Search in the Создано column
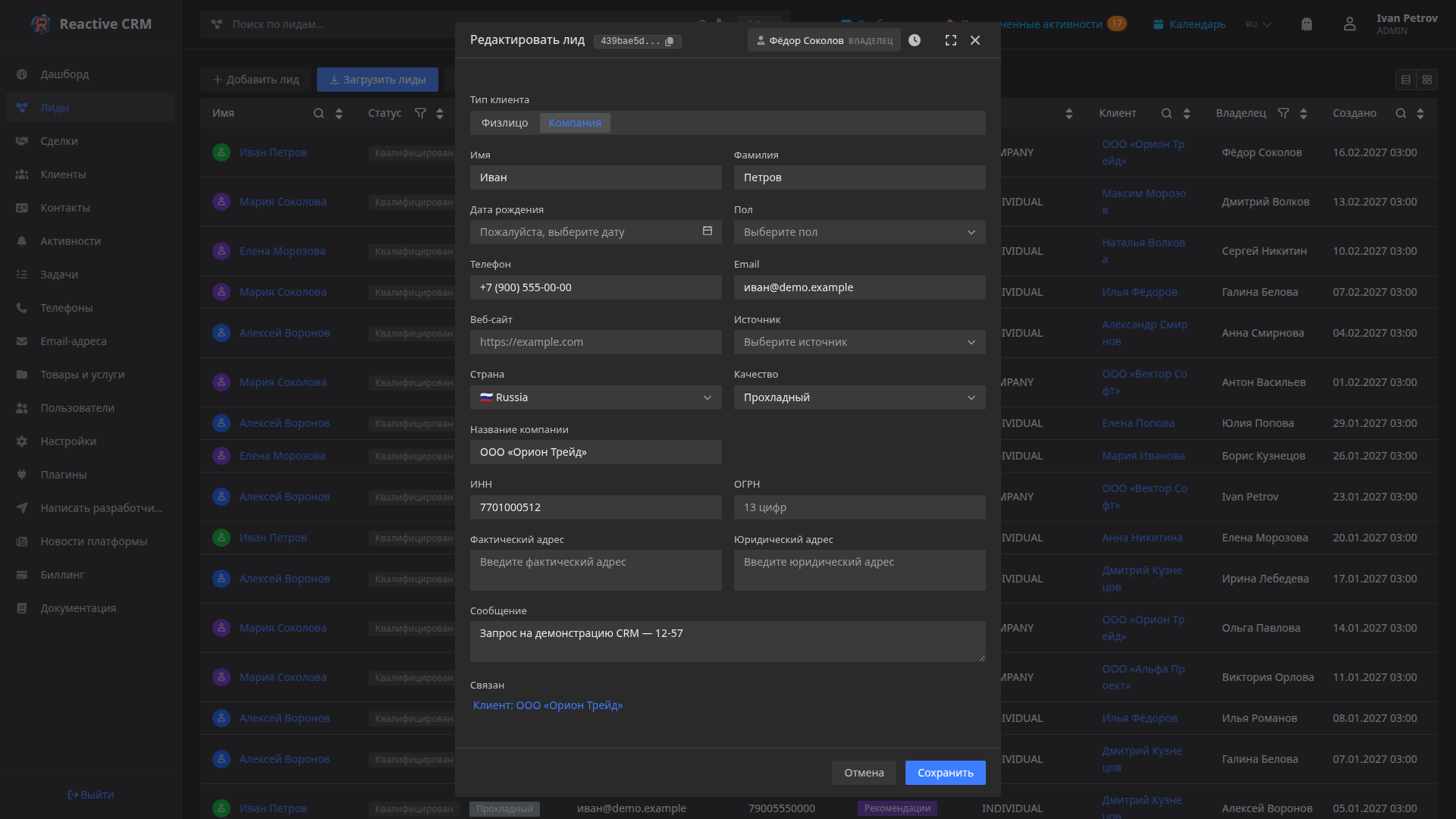This screenshot has height=819, width=1456. tap(1401, 113)
